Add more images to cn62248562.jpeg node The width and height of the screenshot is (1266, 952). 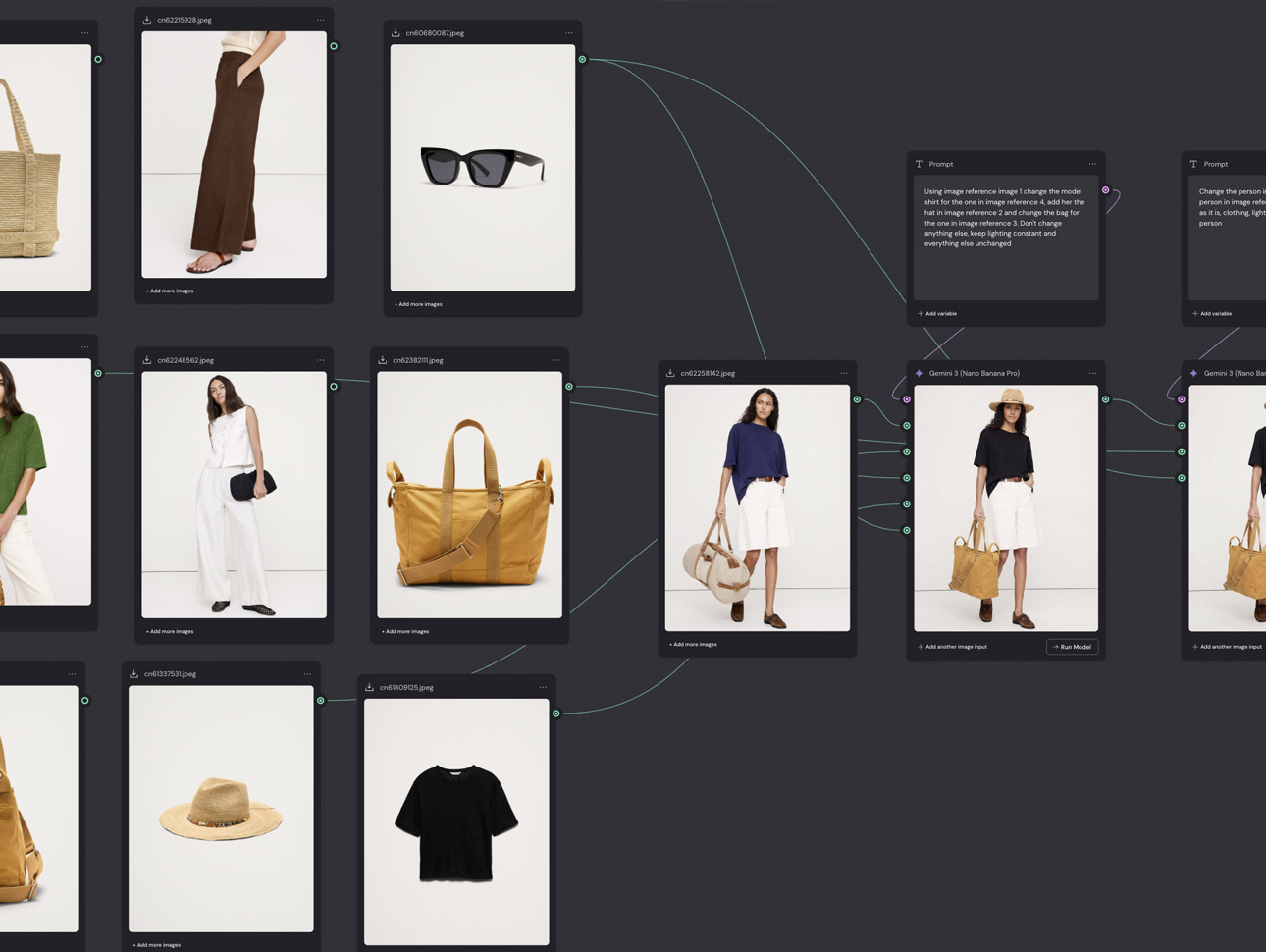170,631
